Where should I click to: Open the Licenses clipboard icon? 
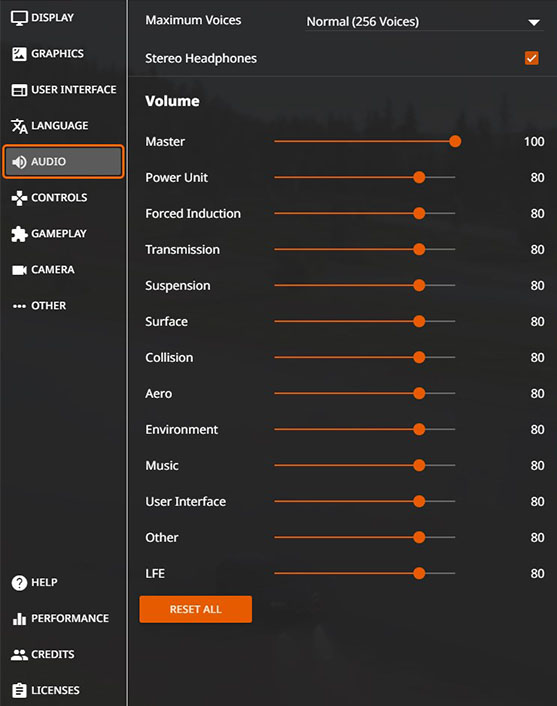(x=19, y=690)
